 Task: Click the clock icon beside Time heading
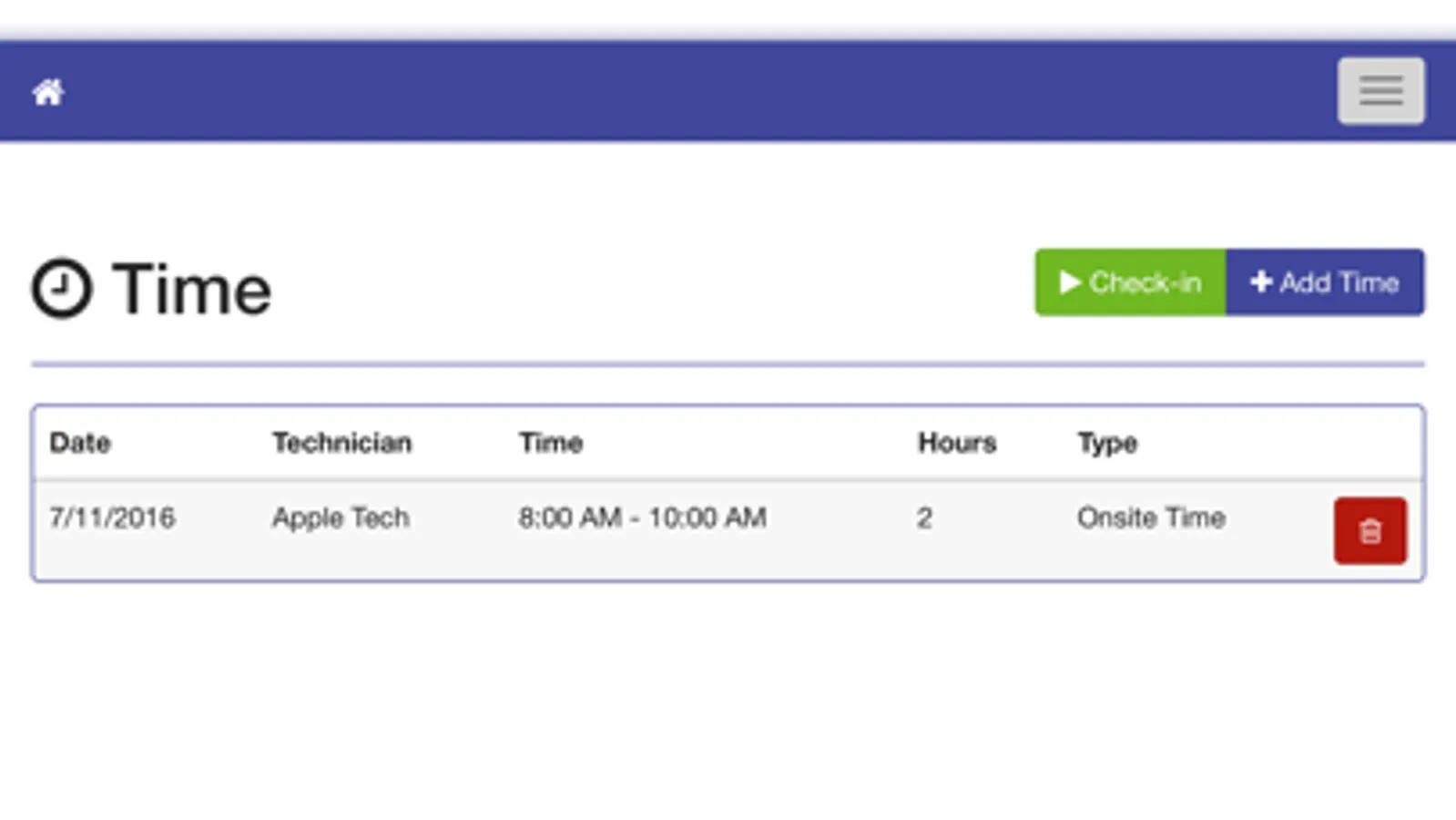pos(62,289)
